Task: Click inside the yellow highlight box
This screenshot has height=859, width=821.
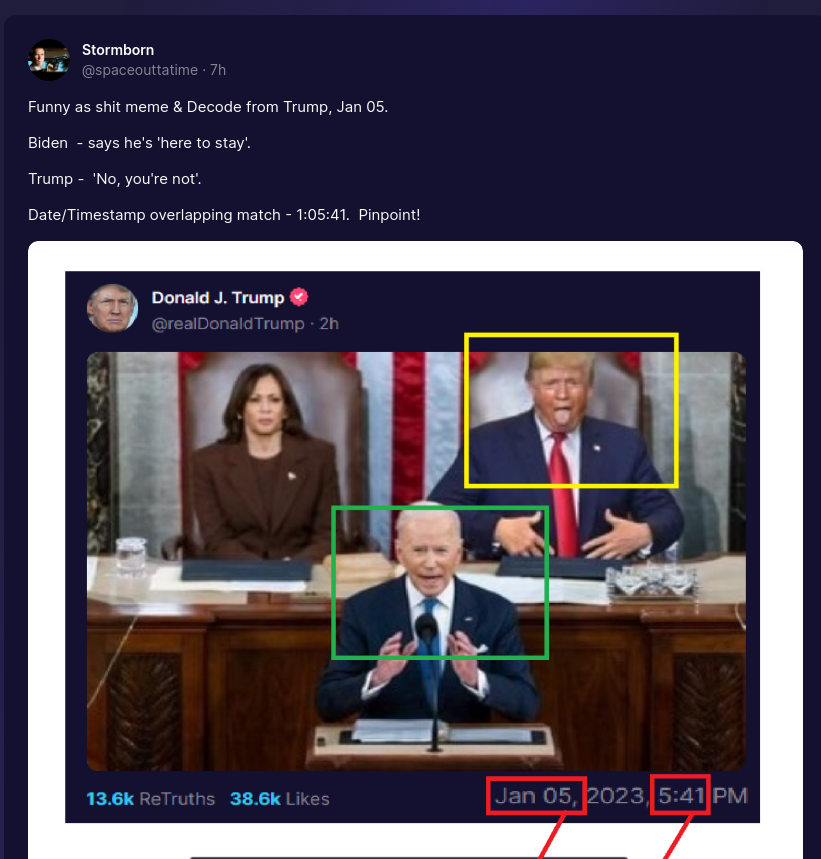Action: pyautogui.click(x=571, y=410)
